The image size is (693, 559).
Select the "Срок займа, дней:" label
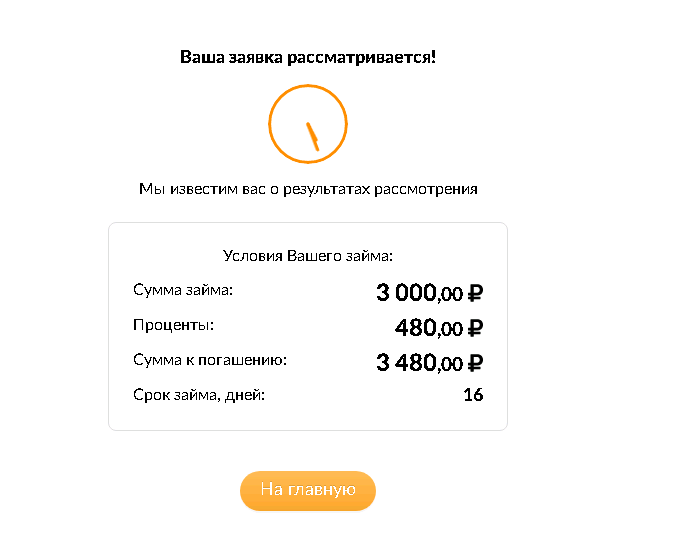click(199, 395)
